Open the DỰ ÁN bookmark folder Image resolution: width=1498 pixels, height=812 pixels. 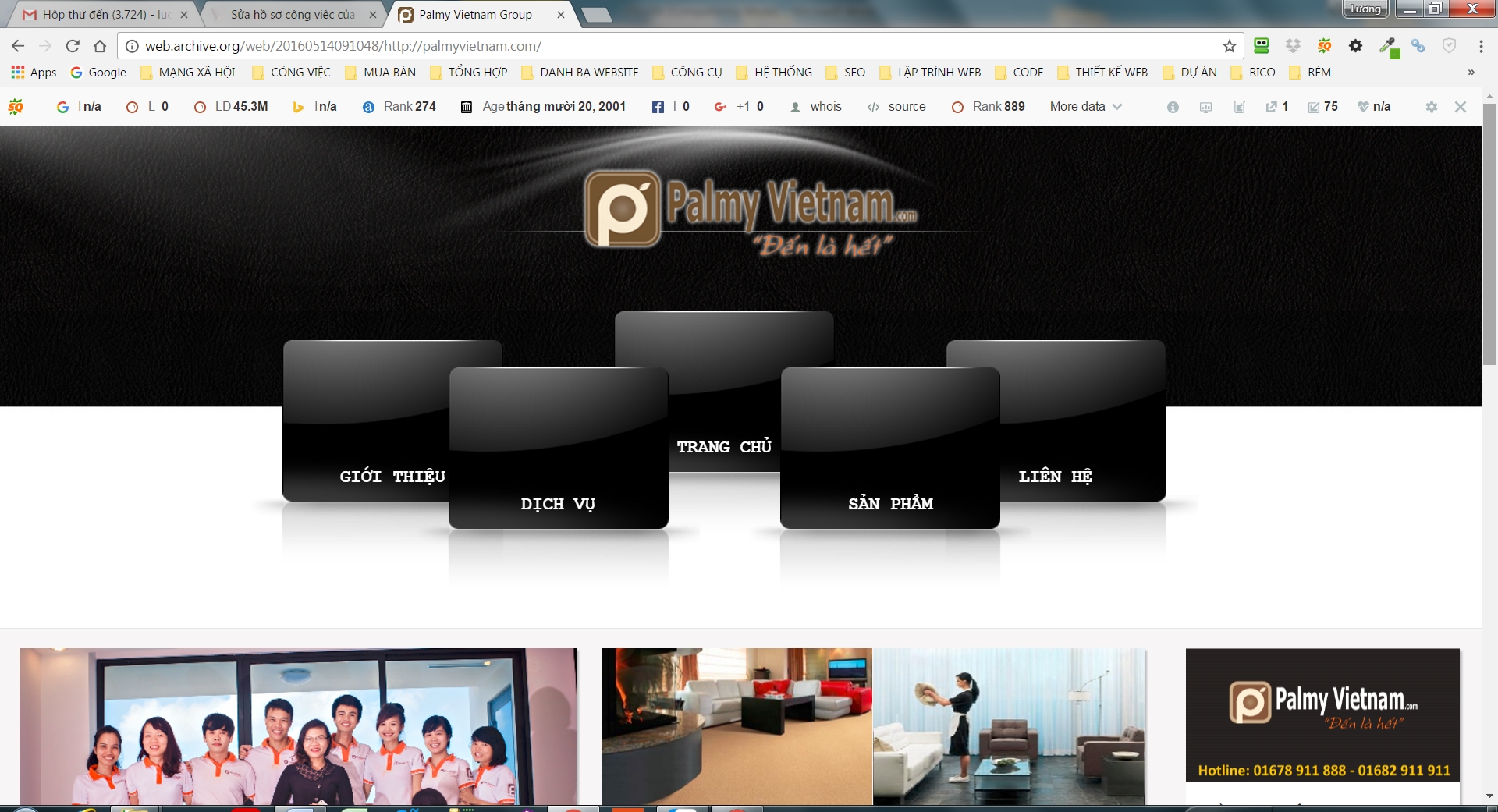pos(1190,73)
